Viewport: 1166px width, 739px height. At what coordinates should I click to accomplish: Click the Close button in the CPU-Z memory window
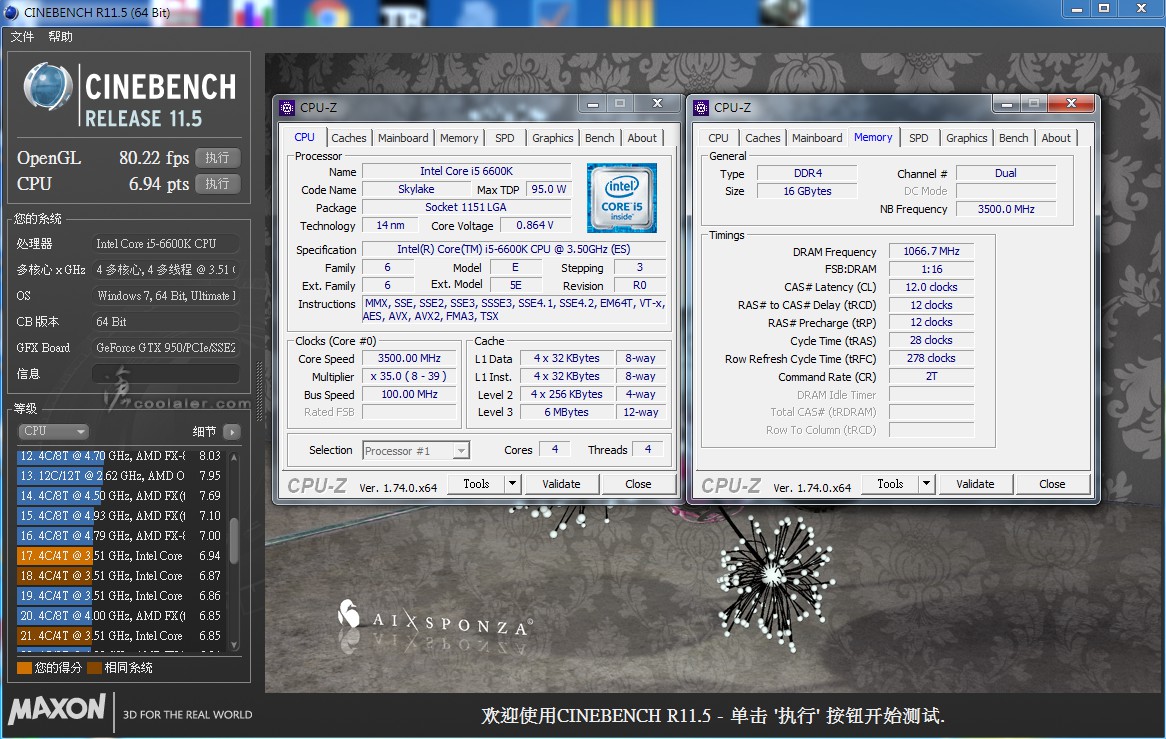tap(1052, 484)
